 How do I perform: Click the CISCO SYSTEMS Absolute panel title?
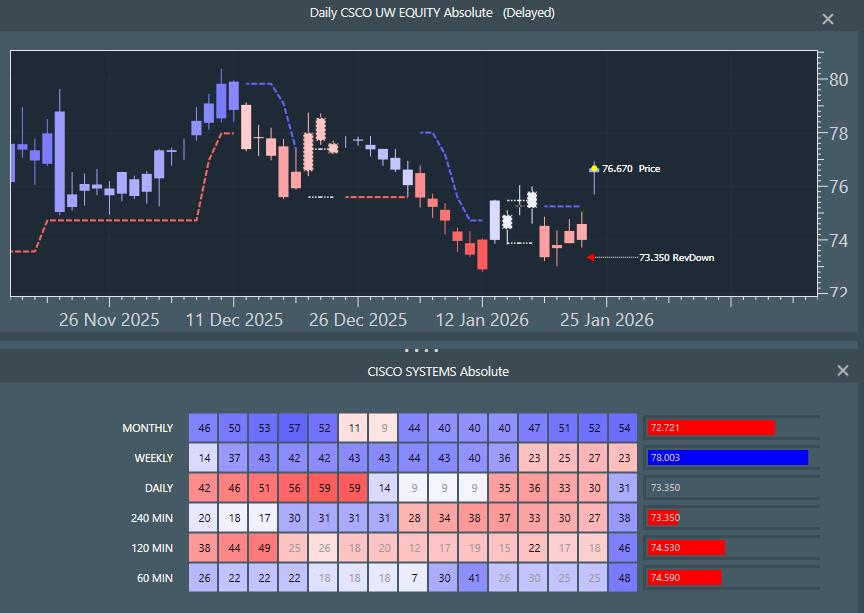pos(438,372)
